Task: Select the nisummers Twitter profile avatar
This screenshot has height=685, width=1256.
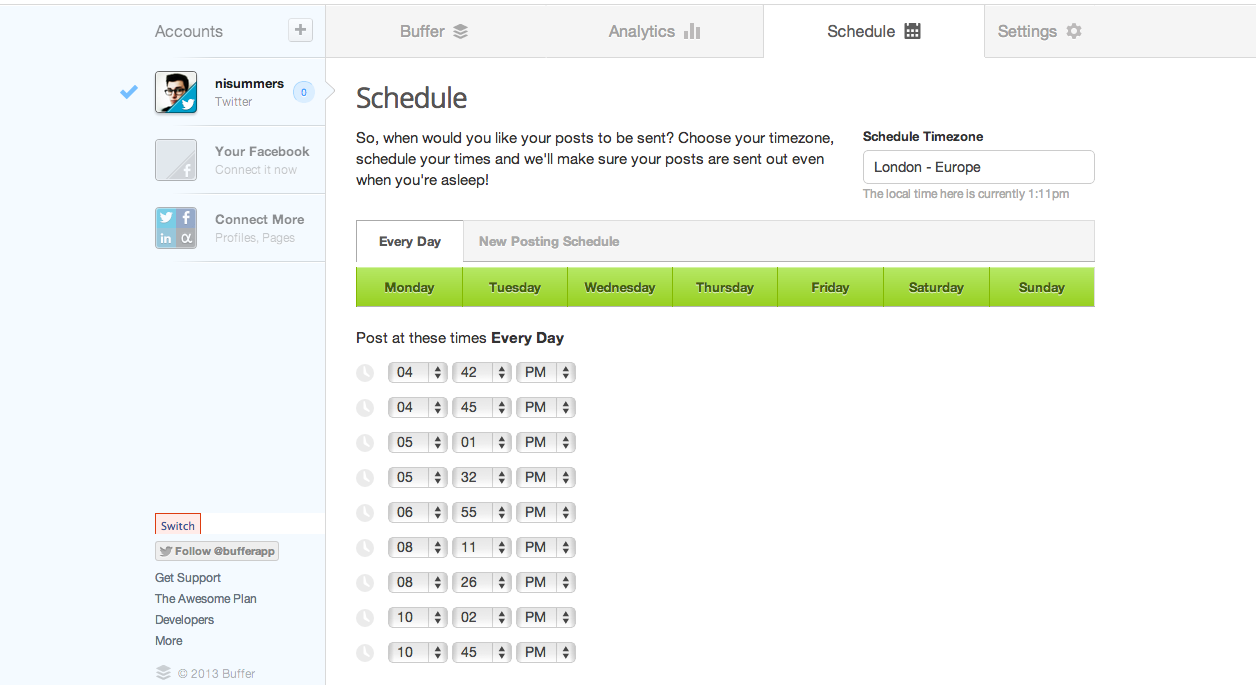Action: click(176, 92)
